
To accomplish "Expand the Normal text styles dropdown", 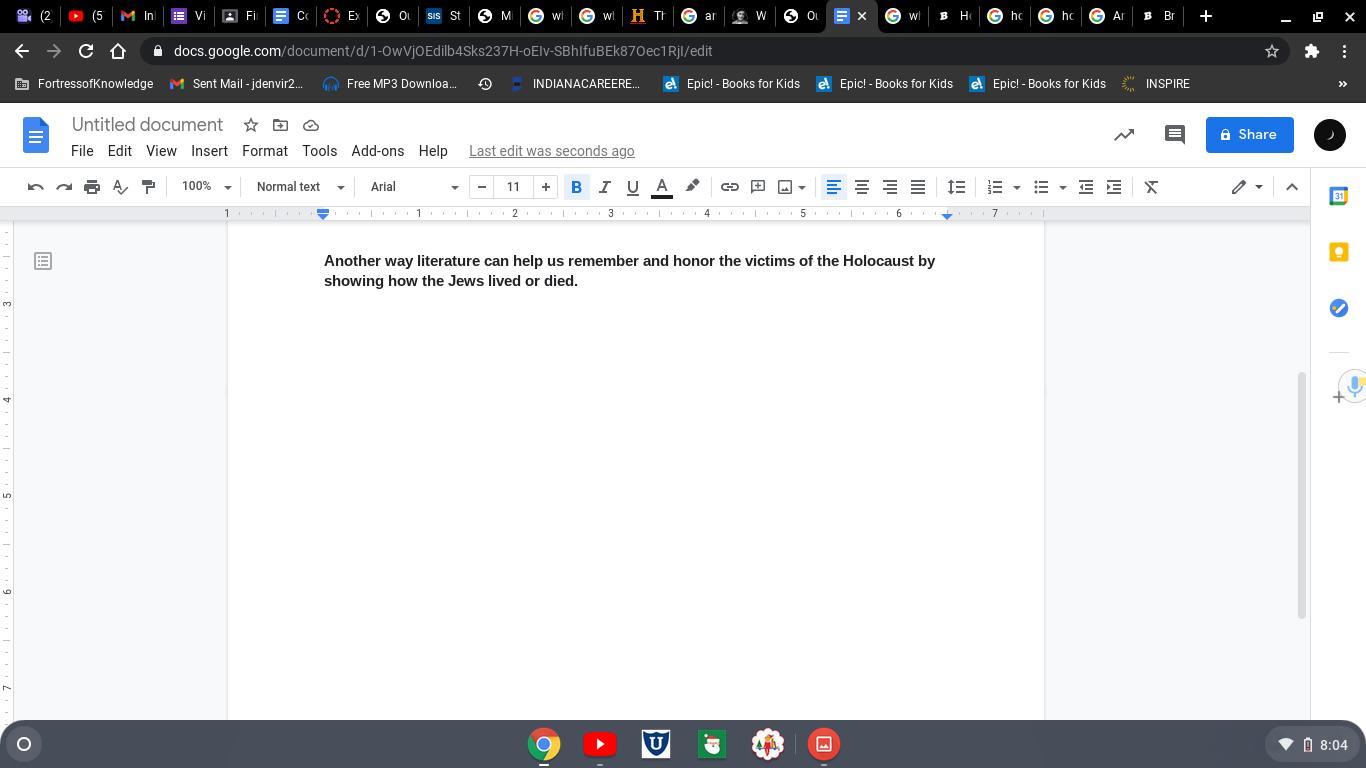I will (x=300, y=187).
